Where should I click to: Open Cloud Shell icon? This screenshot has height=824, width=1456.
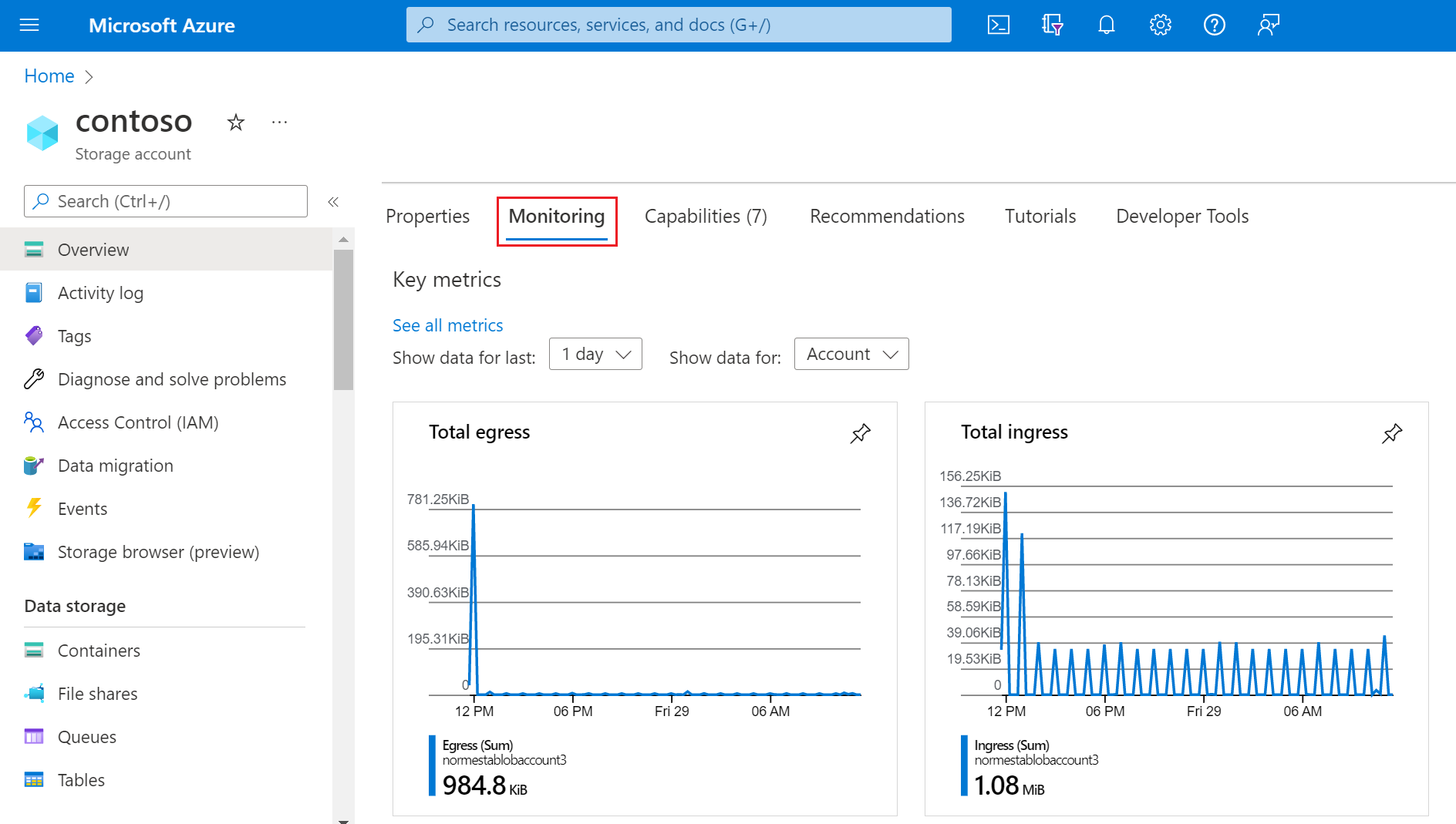[x=998, y=25]
